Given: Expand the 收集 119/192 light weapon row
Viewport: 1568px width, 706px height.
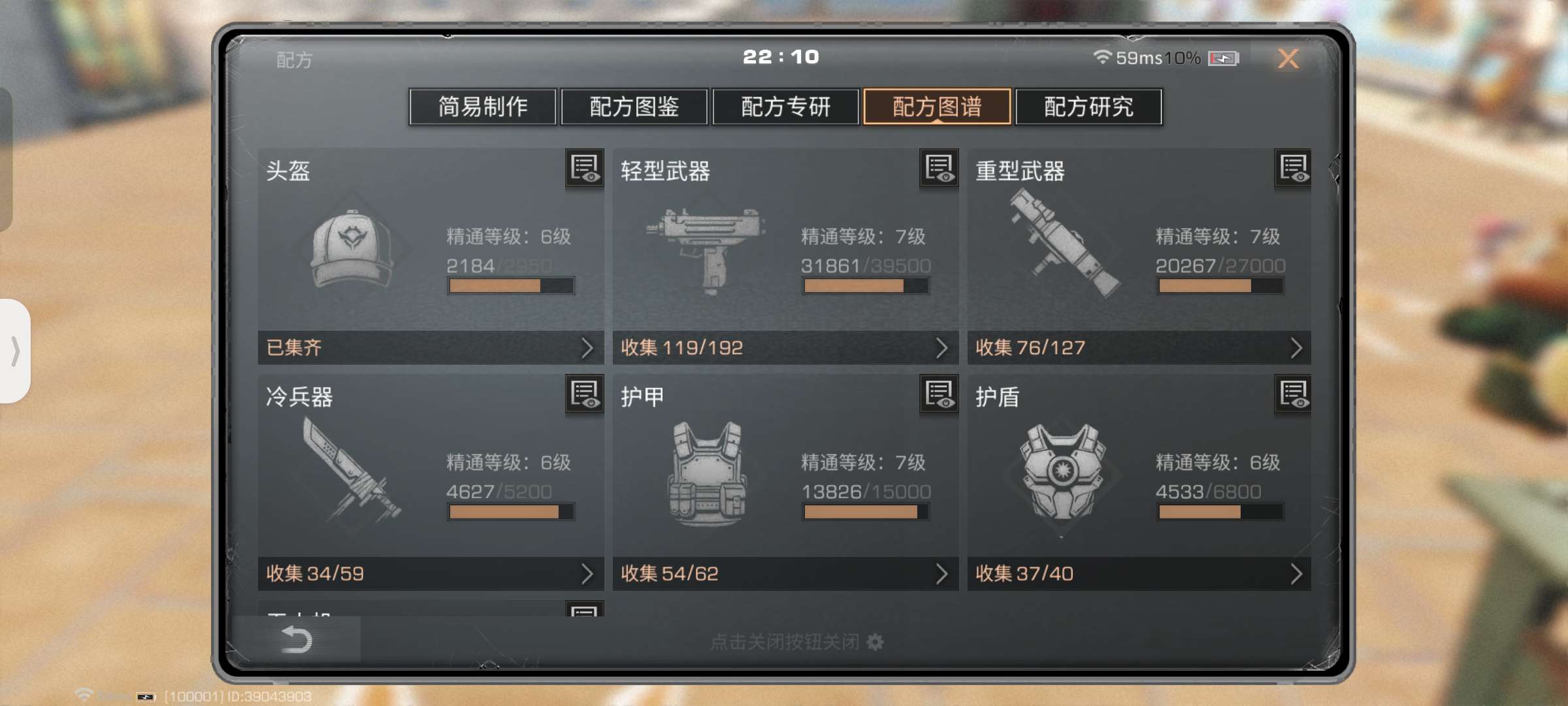Looking at the screenshot, I should point(785,348).
